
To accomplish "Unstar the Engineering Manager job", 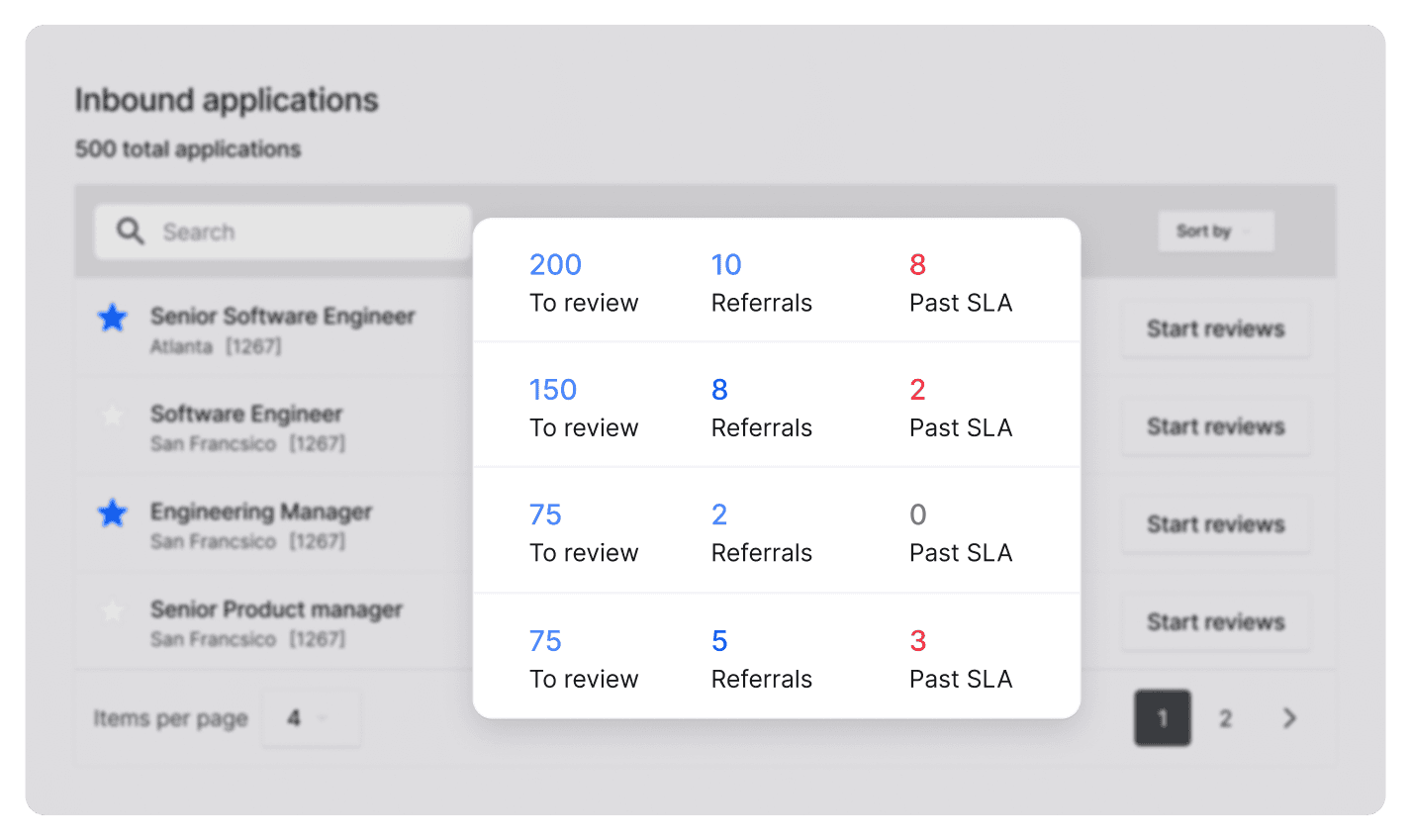I will pyautogui.click(x=113, y=513).
